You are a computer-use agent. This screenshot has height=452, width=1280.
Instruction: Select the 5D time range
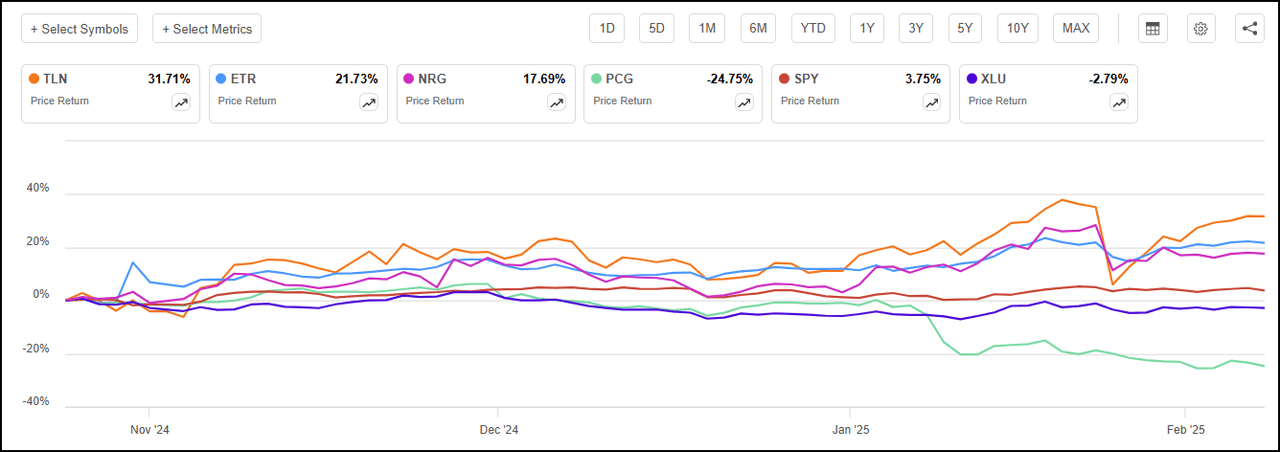(x=657, y=29)
